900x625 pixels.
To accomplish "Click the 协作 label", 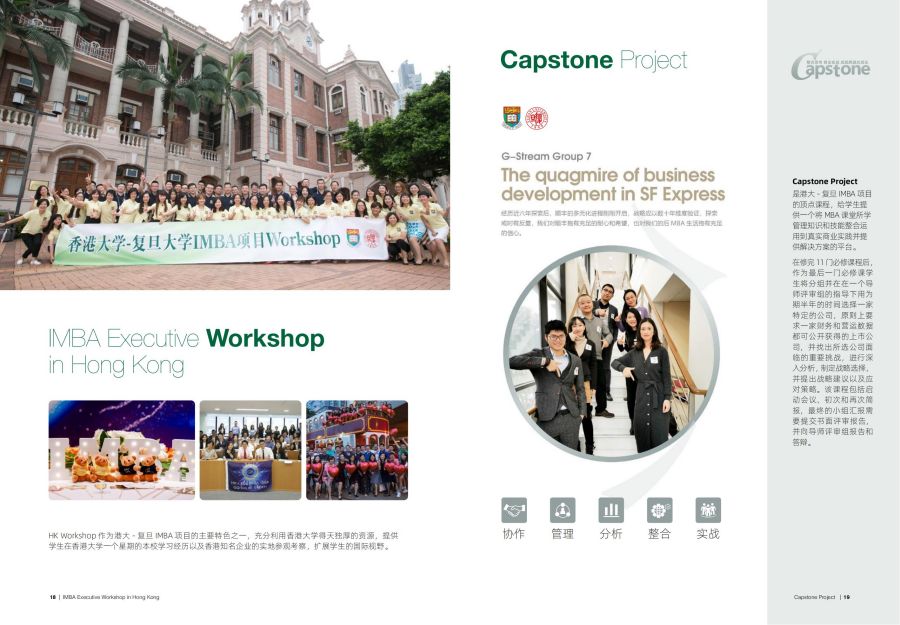I will tap(514, 534).
